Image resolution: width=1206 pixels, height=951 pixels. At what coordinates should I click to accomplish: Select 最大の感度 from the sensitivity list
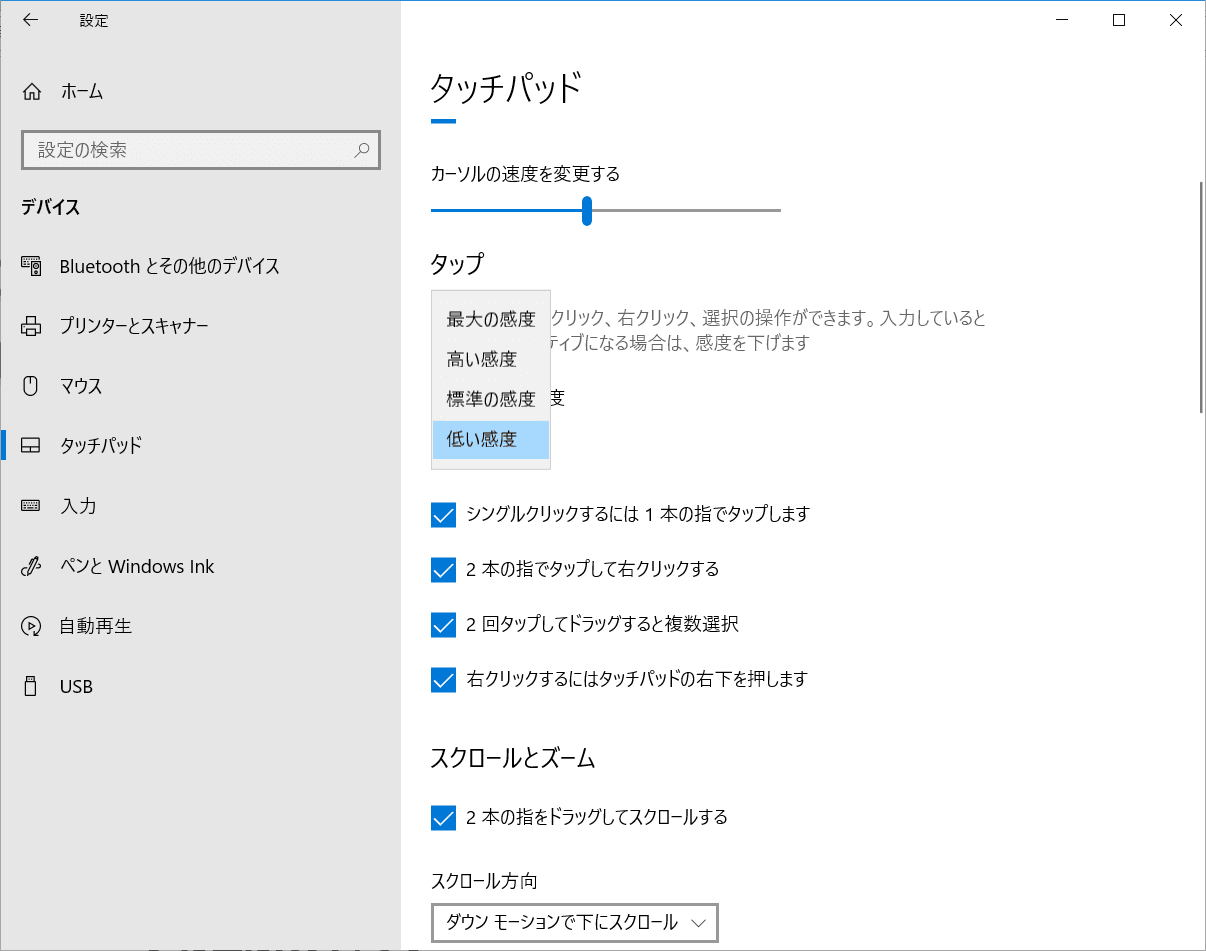(x=490, y=320)
